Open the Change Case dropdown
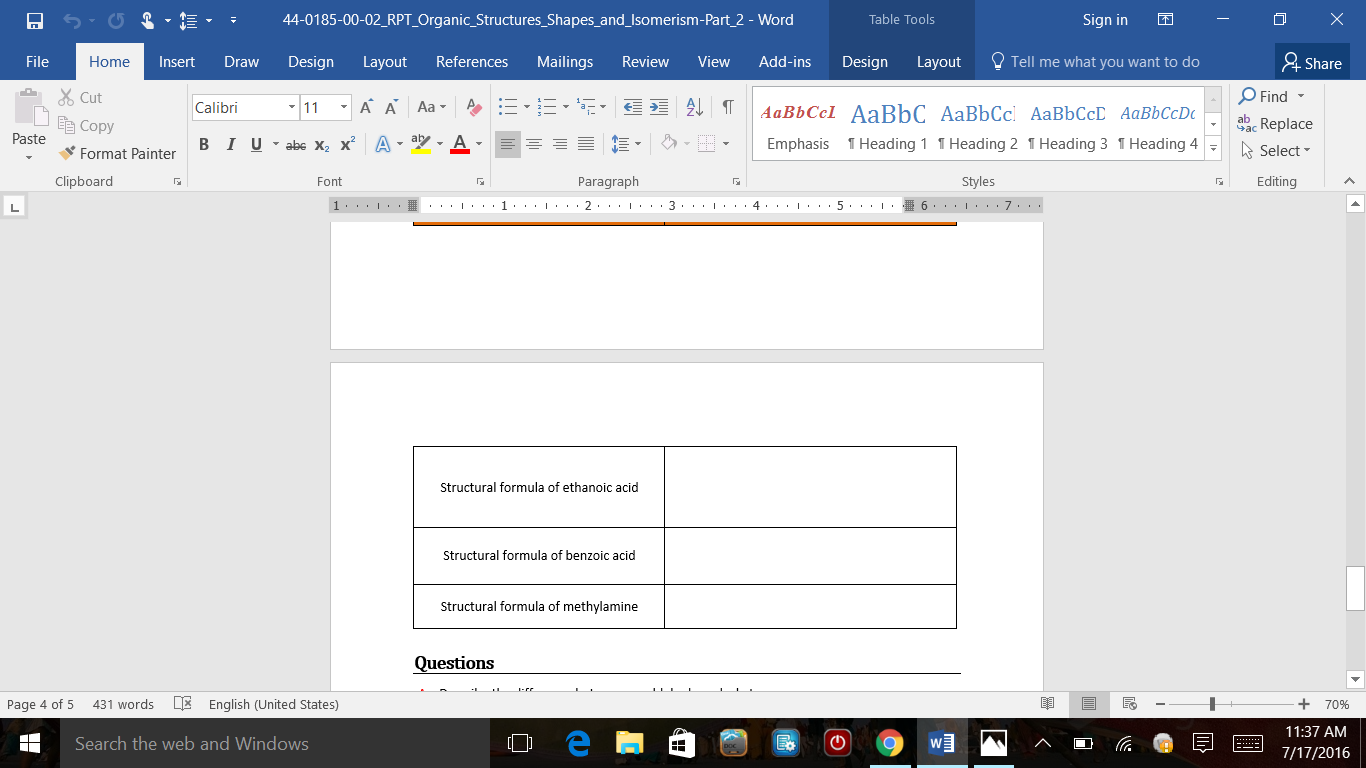Image resolution: width=1366 pixels, height=768 pixels. (432, 107)
